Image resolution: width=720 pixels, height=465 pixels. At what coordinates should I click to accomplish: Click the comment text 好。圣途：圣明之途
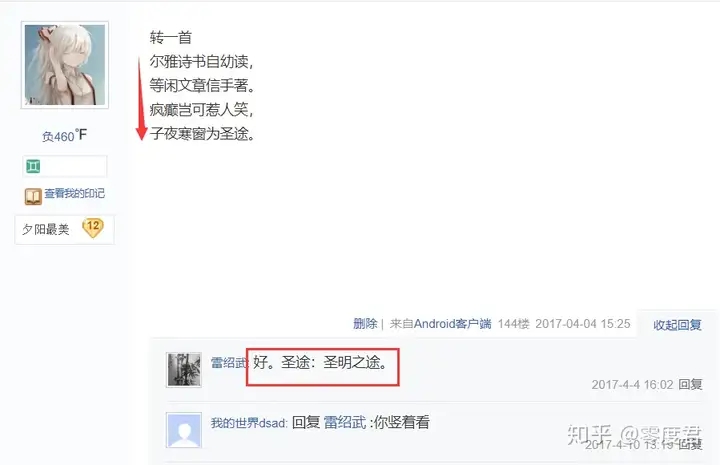[x=321, y=363]
